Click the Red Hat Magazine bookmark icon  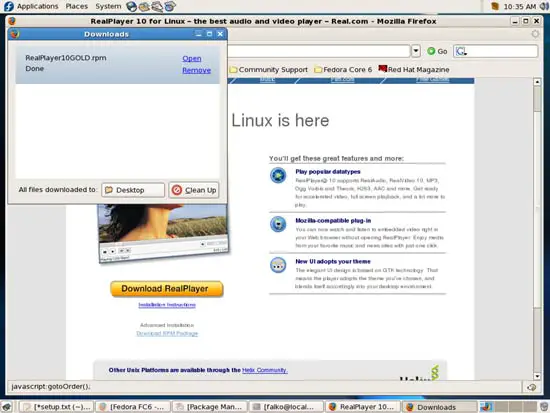pyautogui.click(x=383, y=69)
